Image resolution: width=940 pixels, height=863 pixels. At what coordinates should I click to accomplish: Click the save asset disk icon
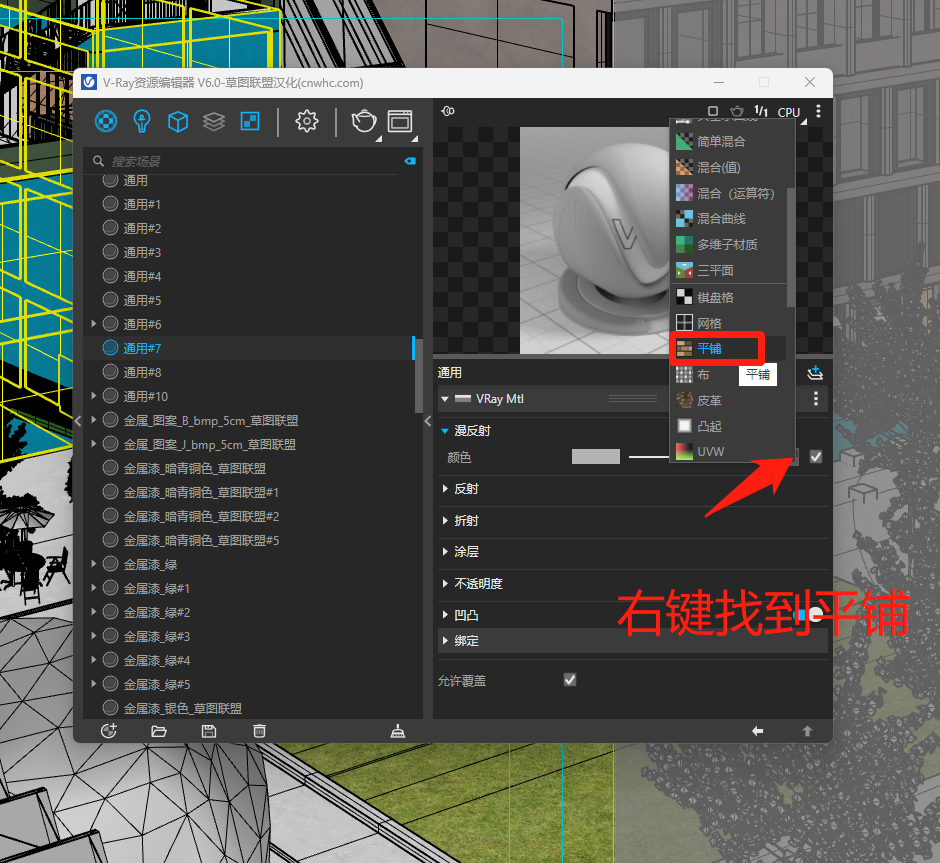[209, 731]
